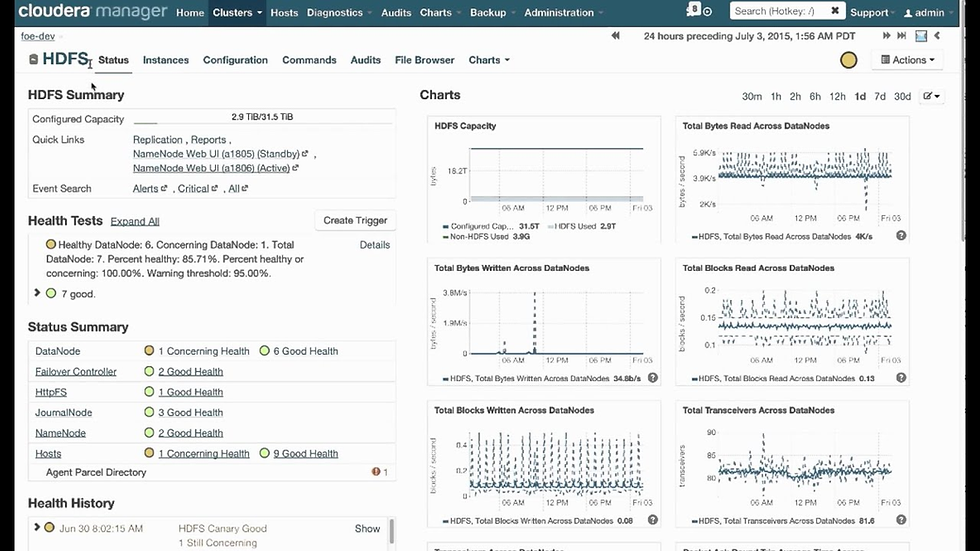This screenshot has width=980, height=551.
Task: Click the cloudera manager logo
Action: pos(92,11)
